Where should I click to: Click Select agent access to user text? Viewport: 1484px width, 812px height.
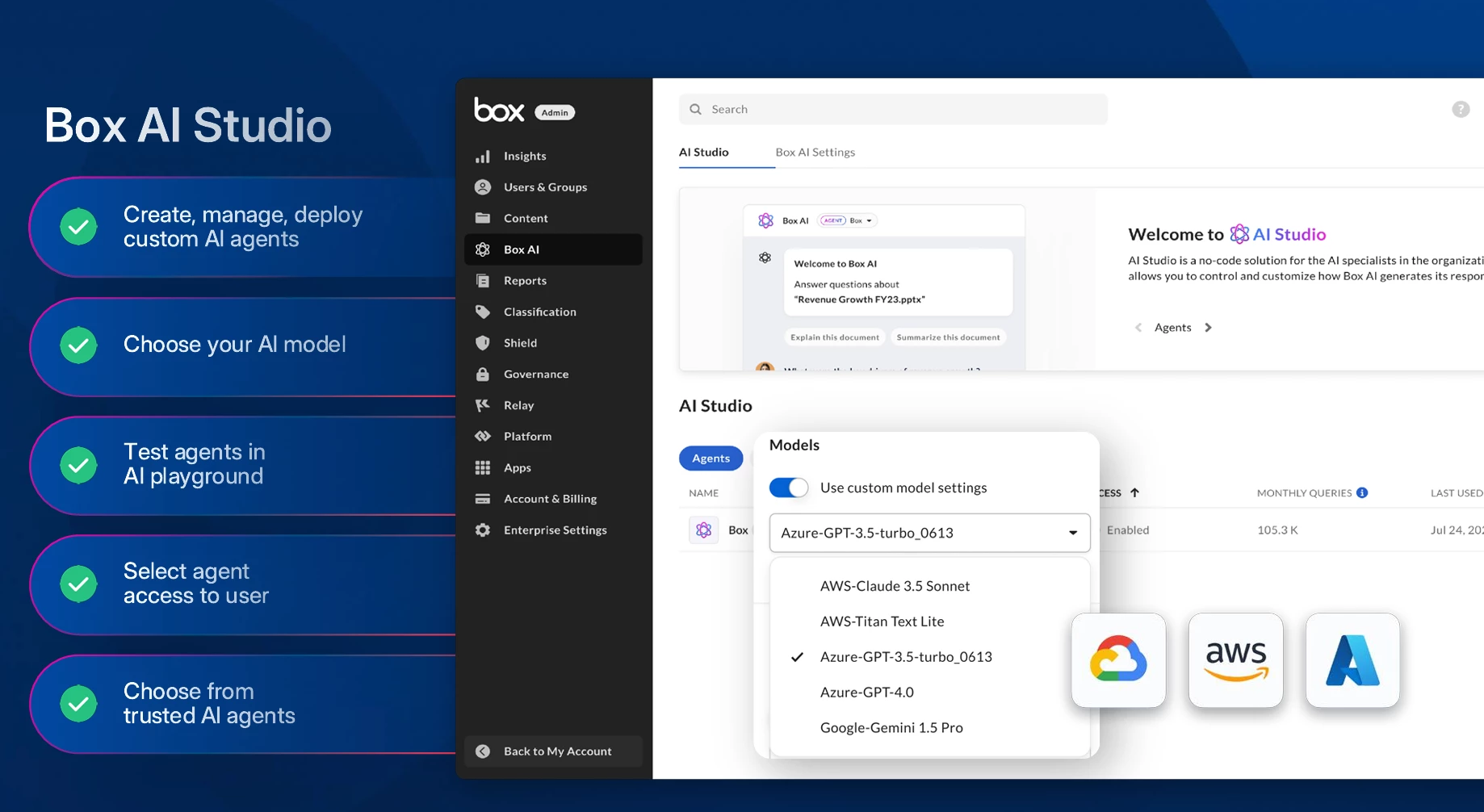click(x=196, y=584)
